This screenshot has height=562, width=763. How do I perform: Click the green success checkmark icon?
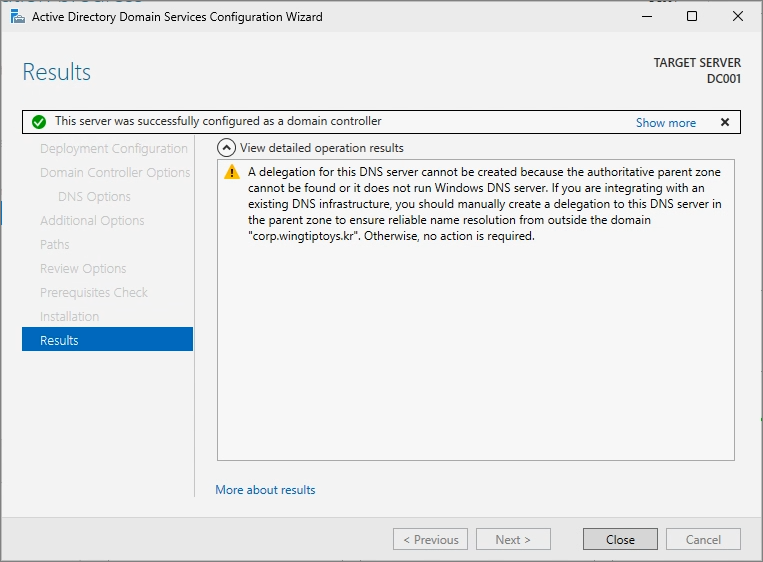click(39, 122)
